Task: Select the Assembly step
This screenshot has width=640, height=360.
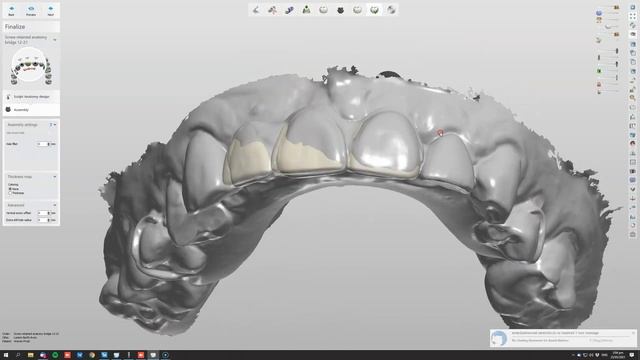Action: (x=31, y=110)
